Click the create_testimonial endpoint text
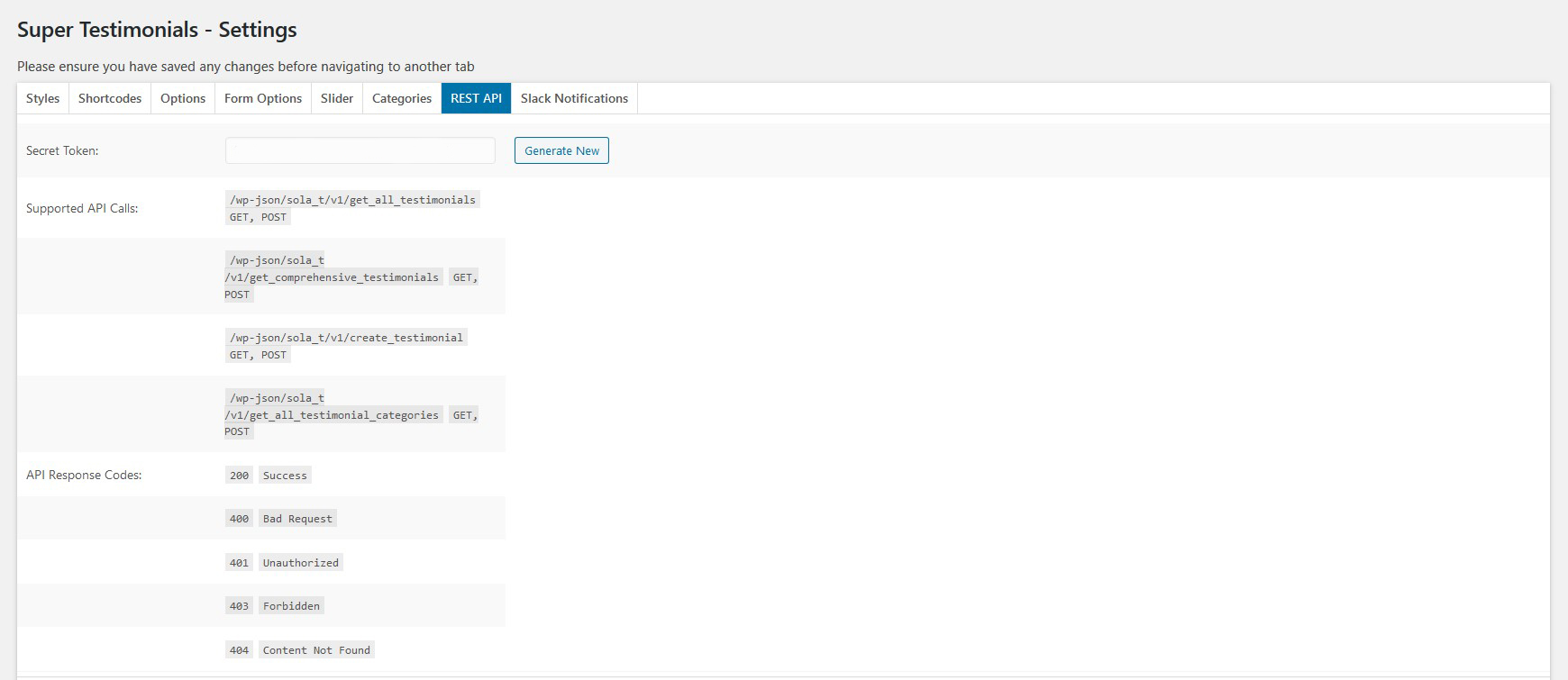Image resolution: width=1568 pixels, height=680 pixels. click(346, 338)
